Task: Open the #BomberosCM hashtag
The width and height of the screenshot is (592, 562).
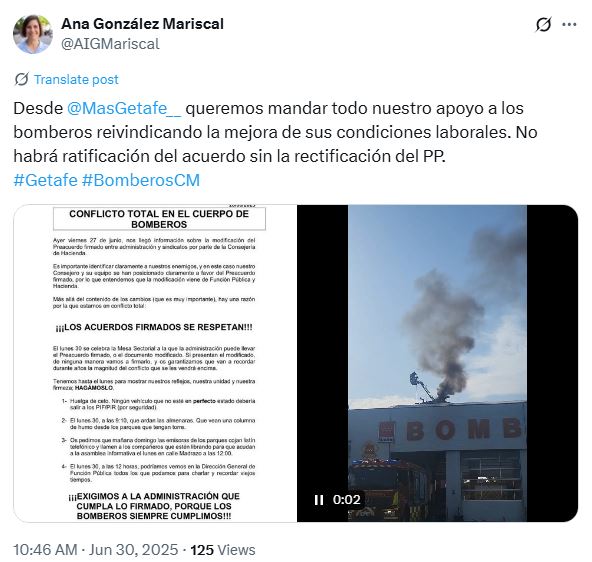Action: [141, 180]
